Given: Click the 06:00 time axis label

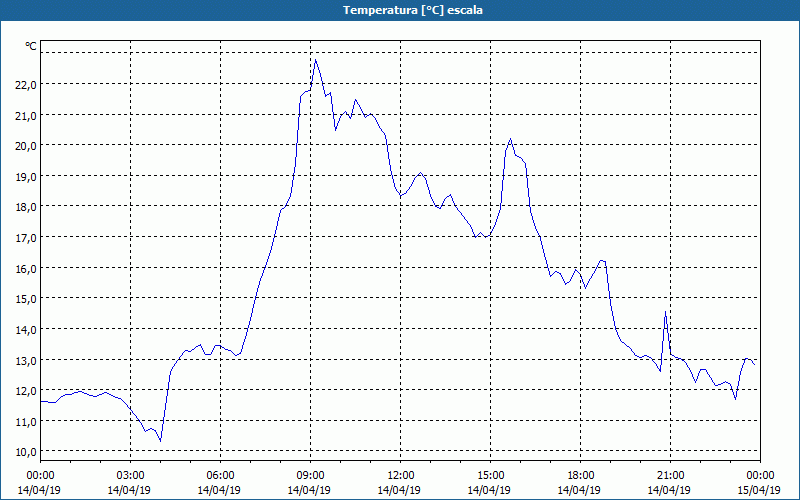Looking at the screenshot, I should [221, 476].
